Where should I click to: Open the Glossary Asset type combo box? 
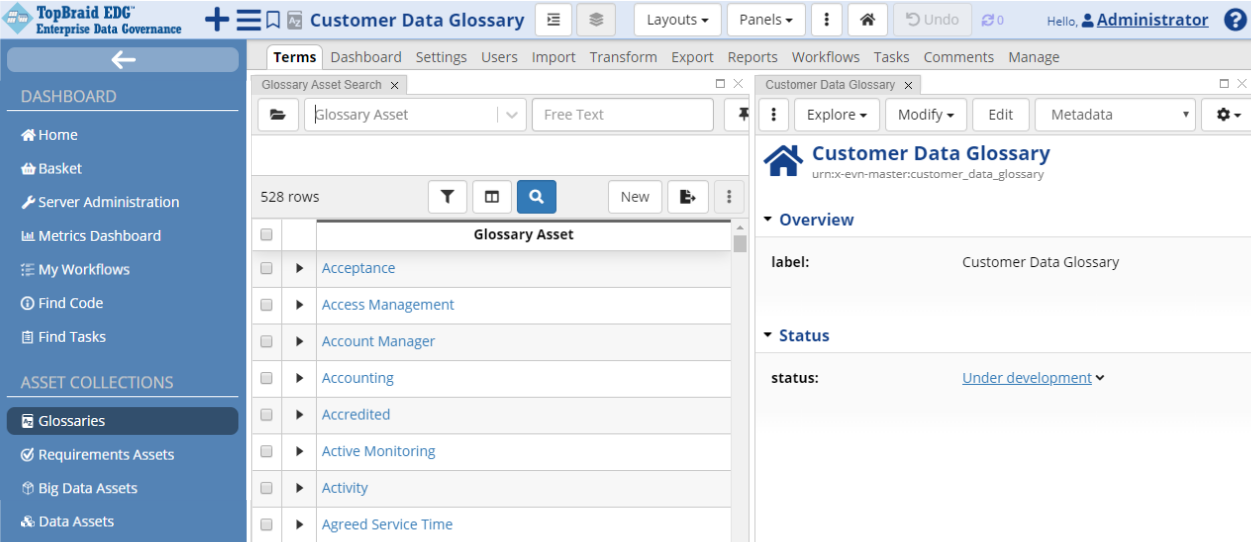(415, 115)
